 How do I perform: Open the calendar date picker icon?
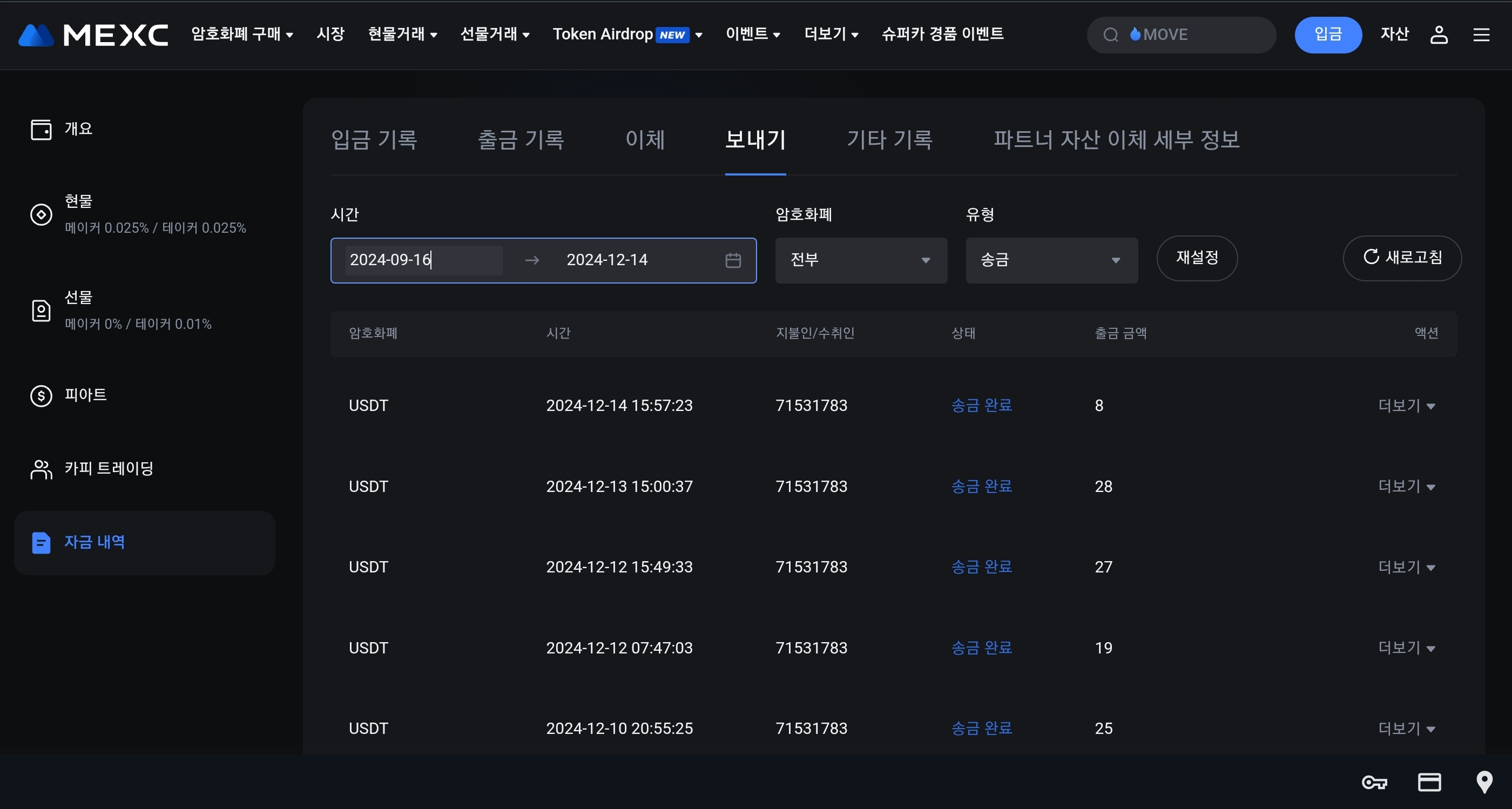coord(733,260)
